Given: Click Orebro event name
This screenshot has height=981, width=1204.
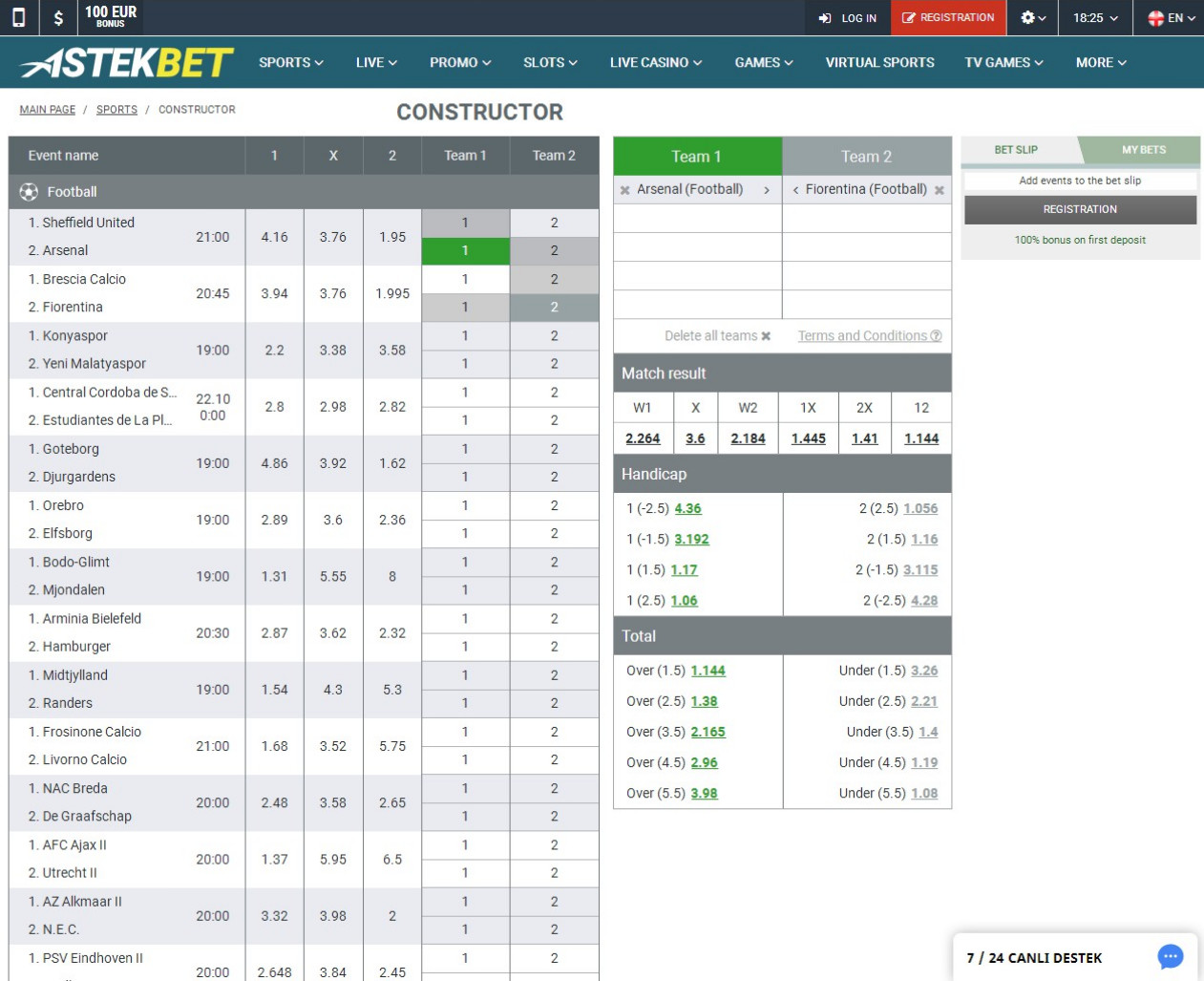Looking at the screenshot, I should tap(56, 505).
